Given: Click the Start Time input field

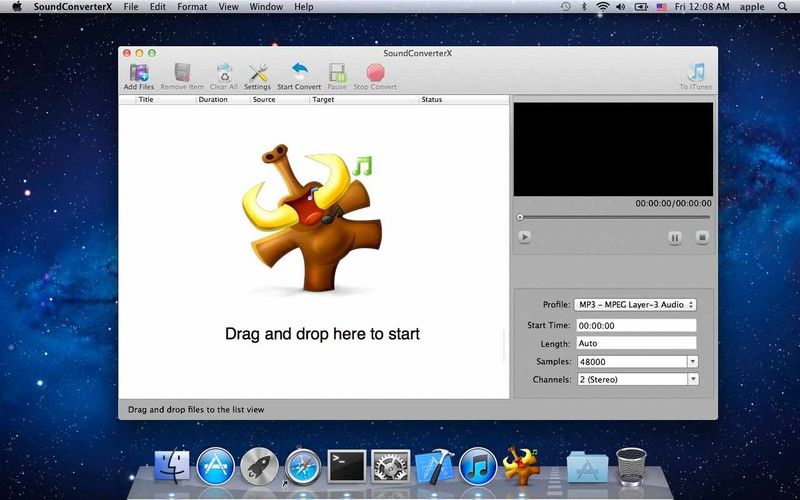Looking at the screenshot, I should 637,326.
